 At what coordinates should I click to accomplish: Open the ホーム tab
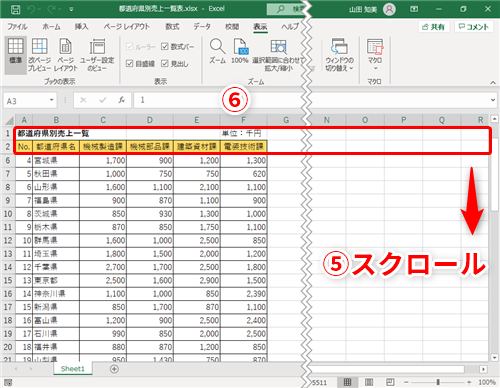51,27
